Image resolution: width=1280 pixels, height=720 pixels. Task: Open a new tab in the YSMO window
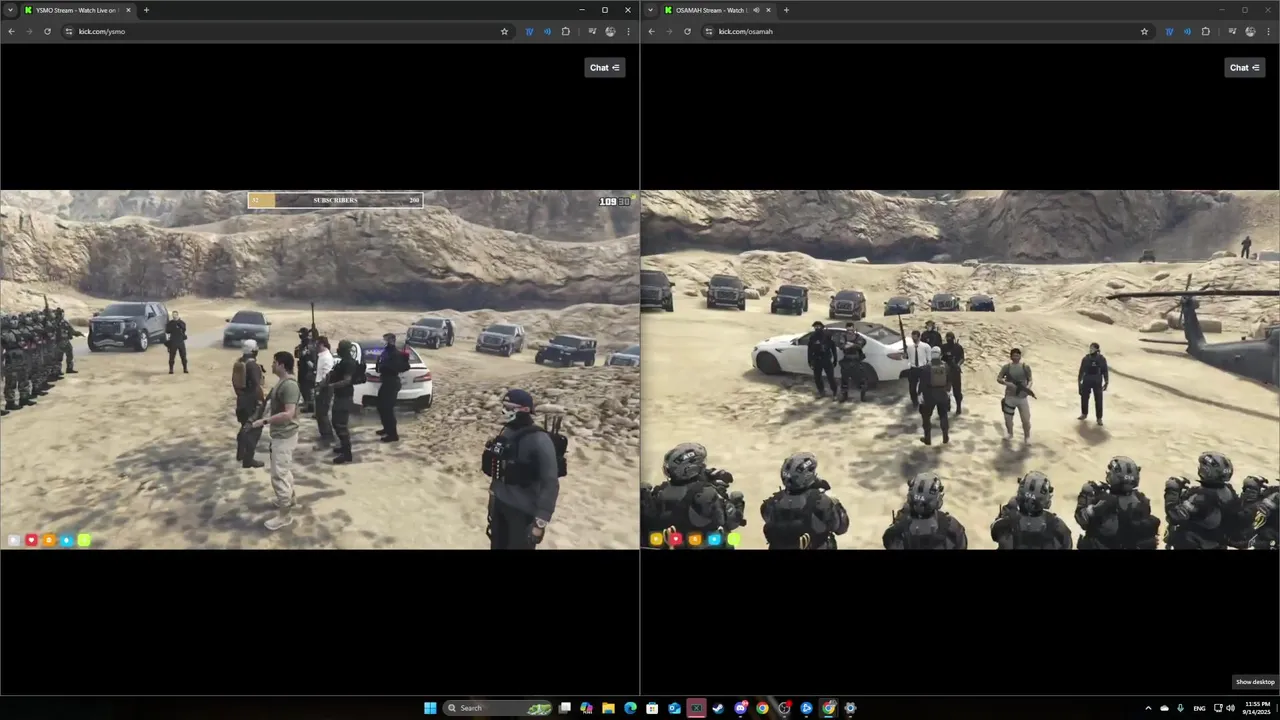[146, 10]
